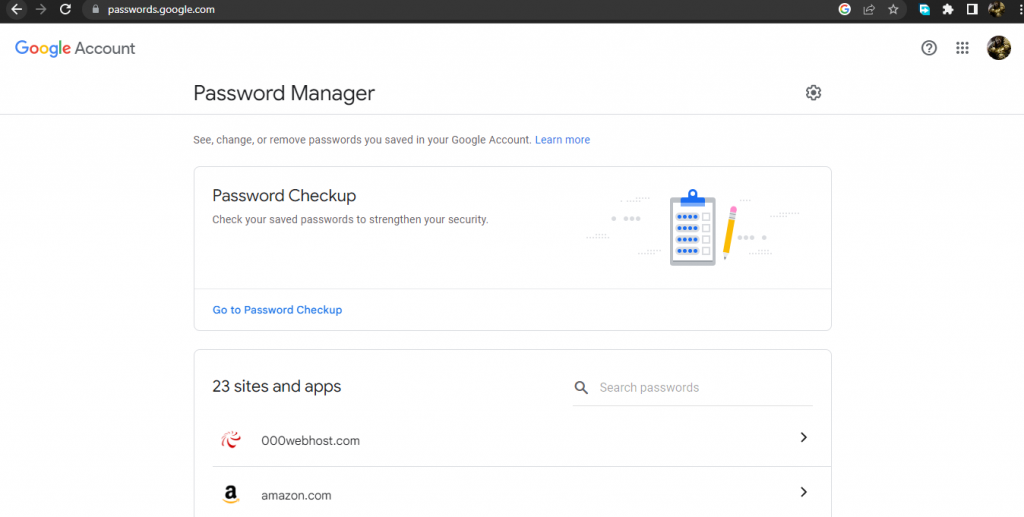Expand the 000webhost.com entry chevron
This screenshot has width=1024, height=517.
pos(804,437)
